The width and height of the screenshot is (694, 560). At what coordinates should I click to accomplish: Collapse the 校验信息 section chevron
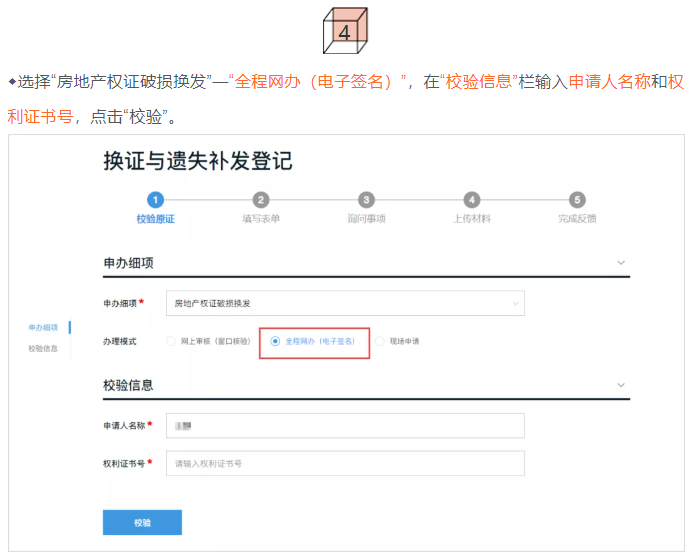point(620,385)
